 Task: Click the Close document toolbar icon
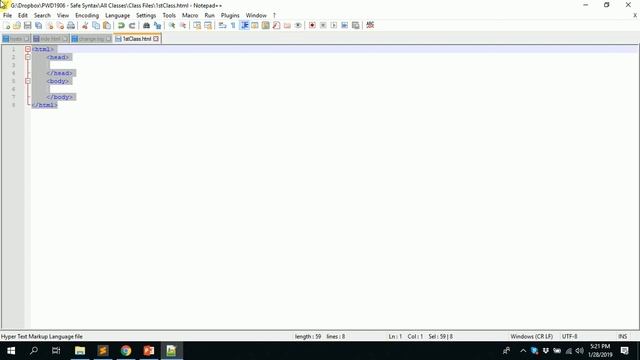[49, 25]
